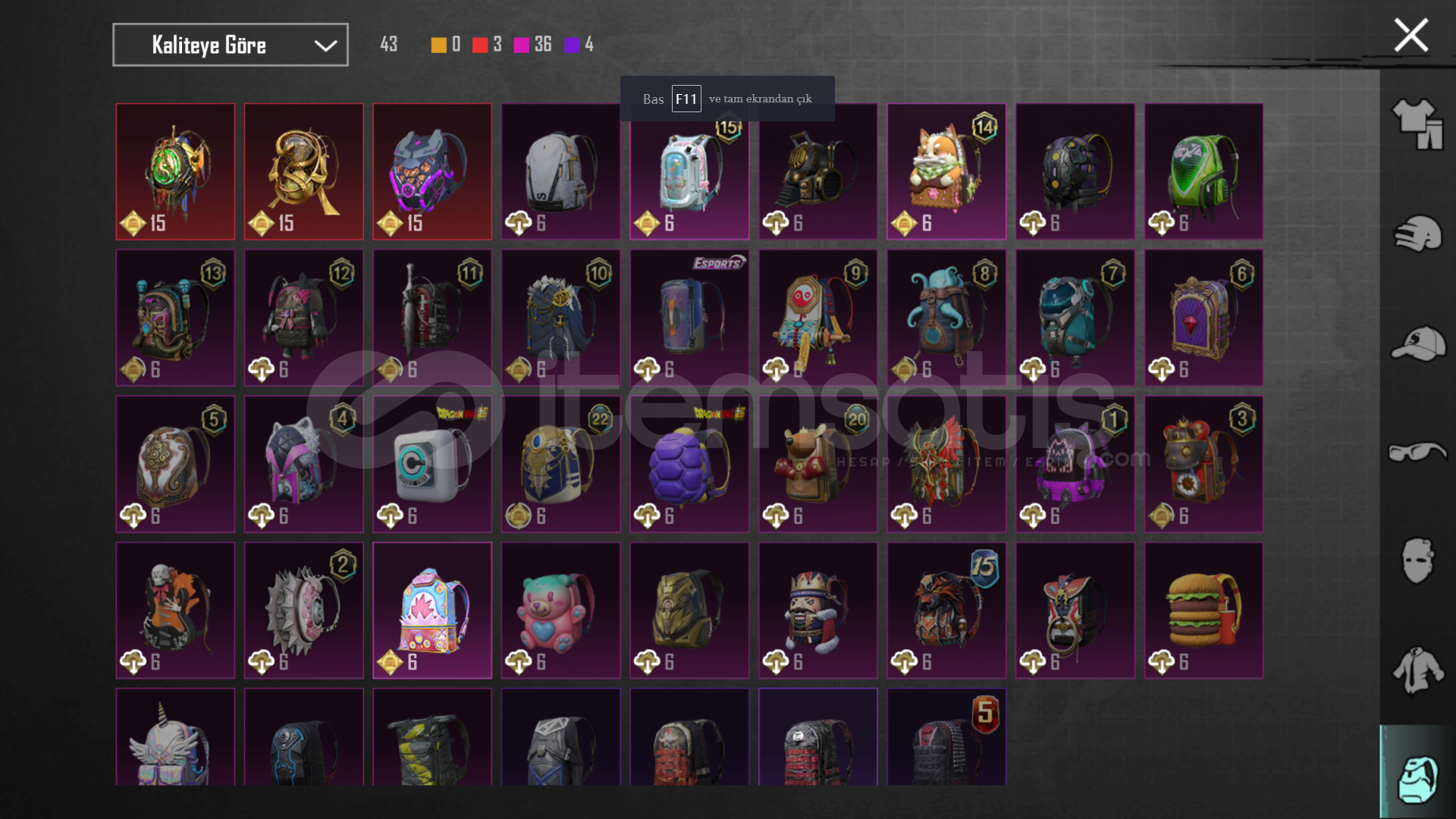Select the Esports labeled backpack
Screen dimensions: 1456x819
click(689, 318)
